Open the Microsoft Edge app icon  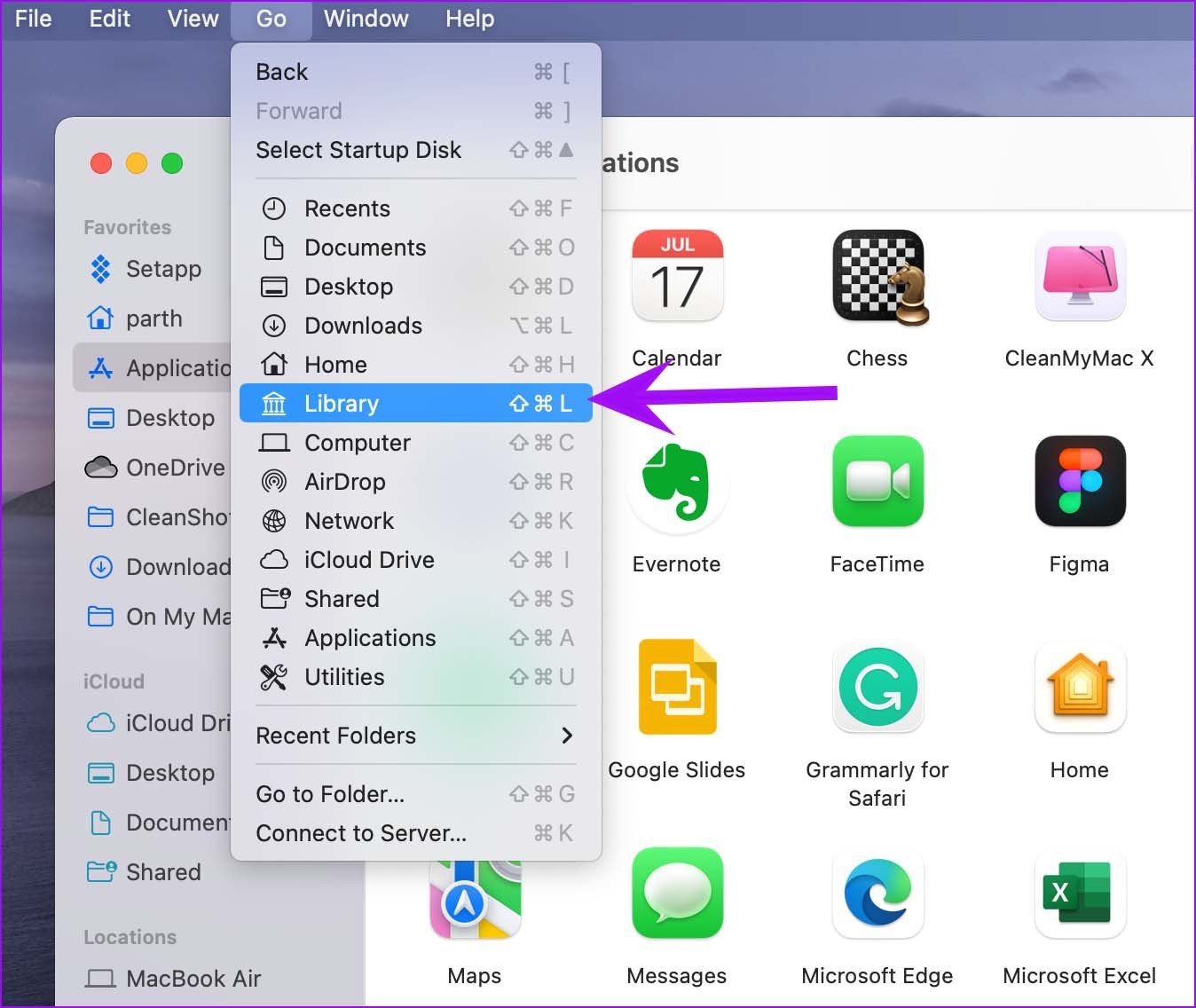(x=877, y=893)
